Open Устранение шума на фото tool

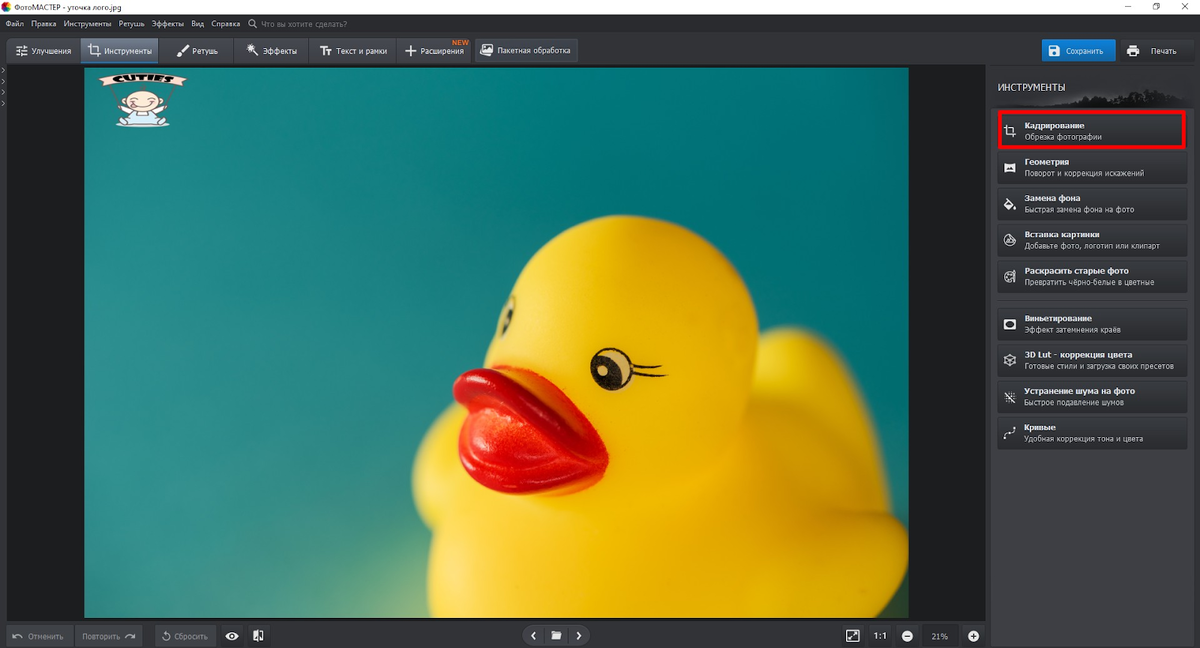[x=1092, y=397]
